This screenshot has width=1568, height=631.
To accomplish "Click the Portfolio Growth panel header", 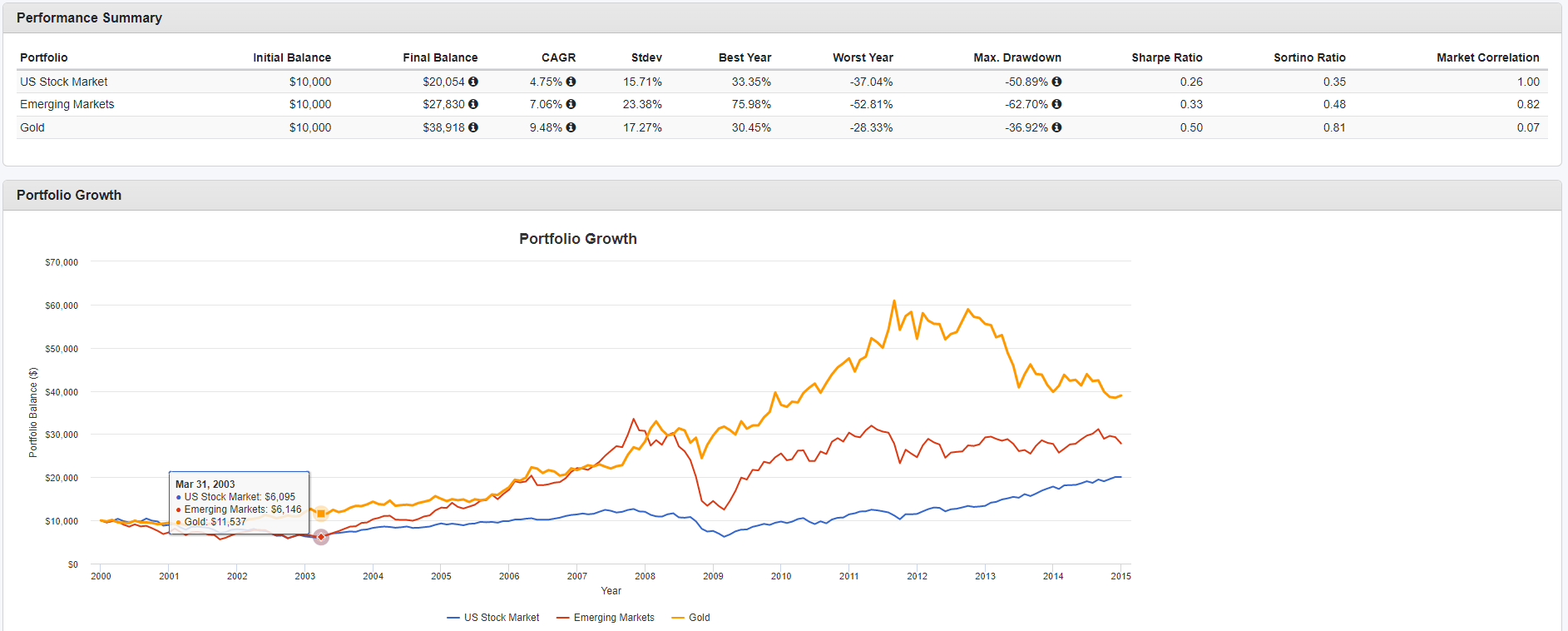I will [x=69, y=195].
